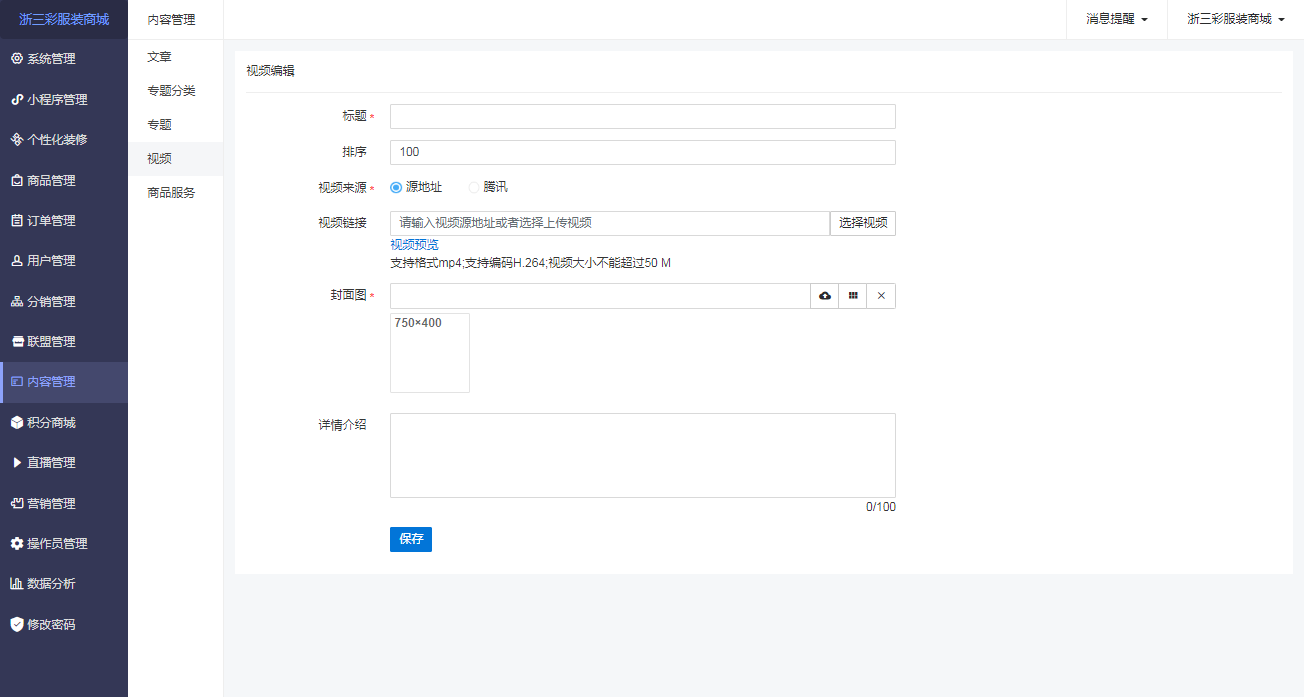Open 浙三彩服装商城 account dropdown in top bar

coord(1235,19)
